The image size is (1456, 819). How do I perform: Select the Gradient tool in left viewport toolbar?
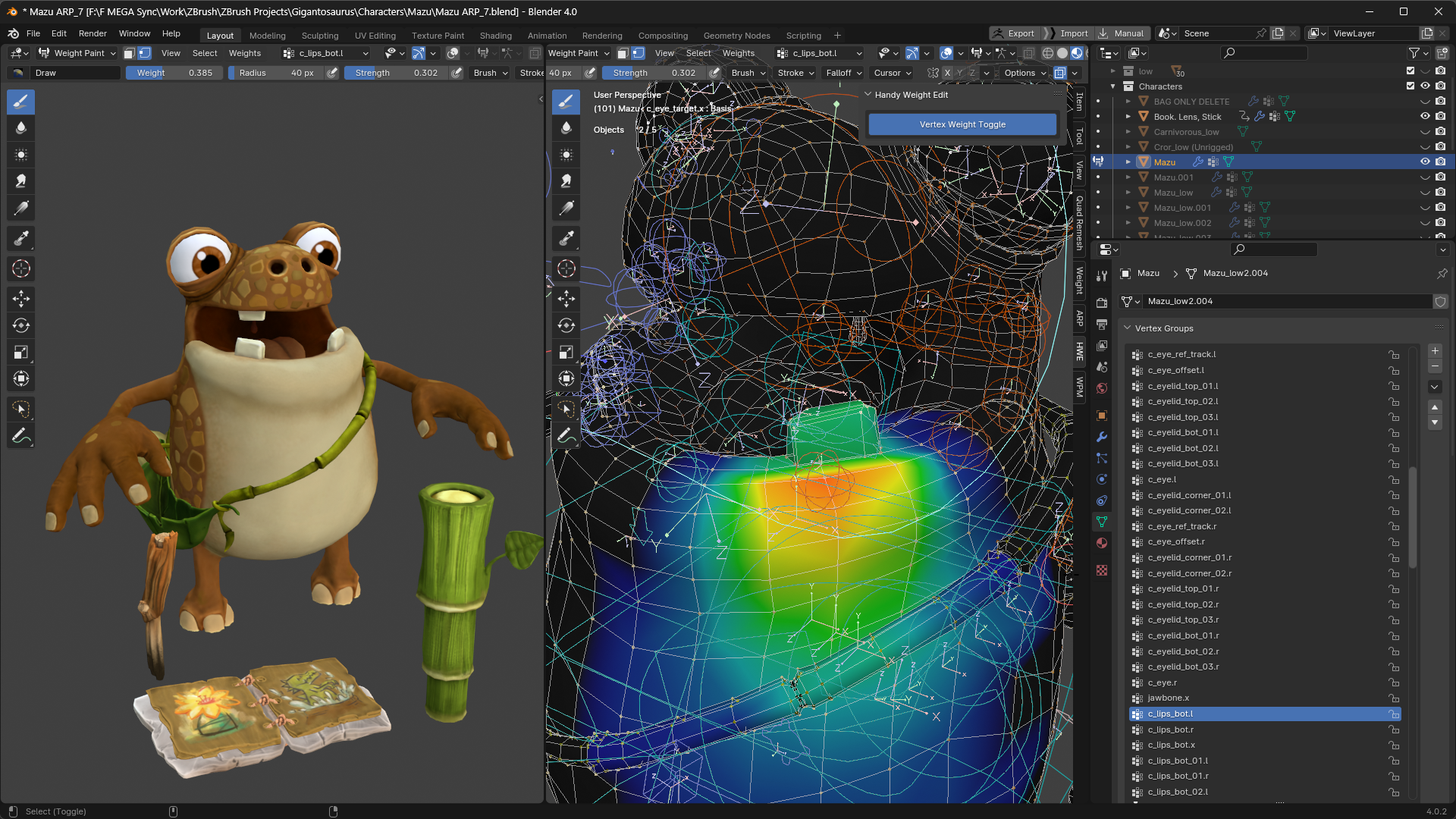click(21, 208)
